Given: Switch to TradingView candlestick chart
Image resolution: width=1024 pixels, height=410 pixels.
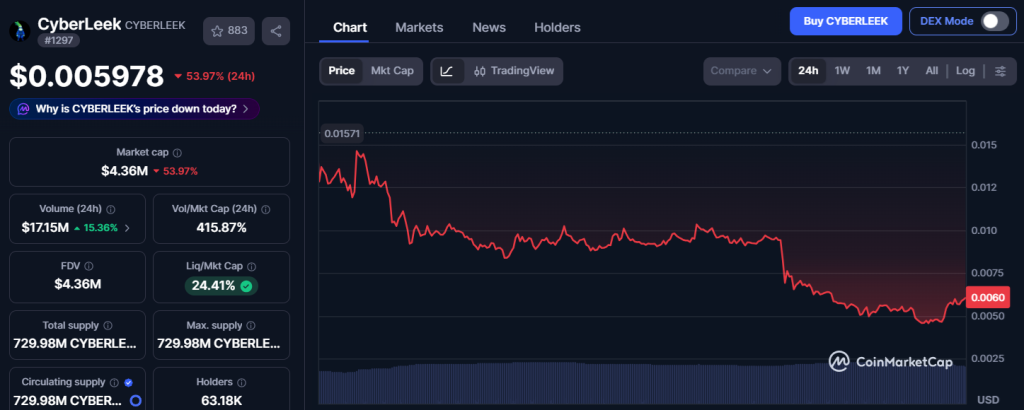Looking at the screenshot, I should (513, 71).
